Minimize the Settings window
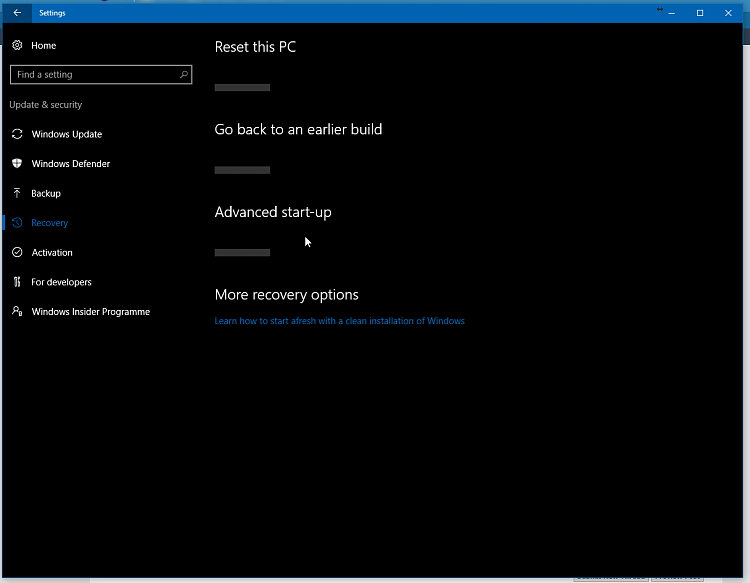 672,13
